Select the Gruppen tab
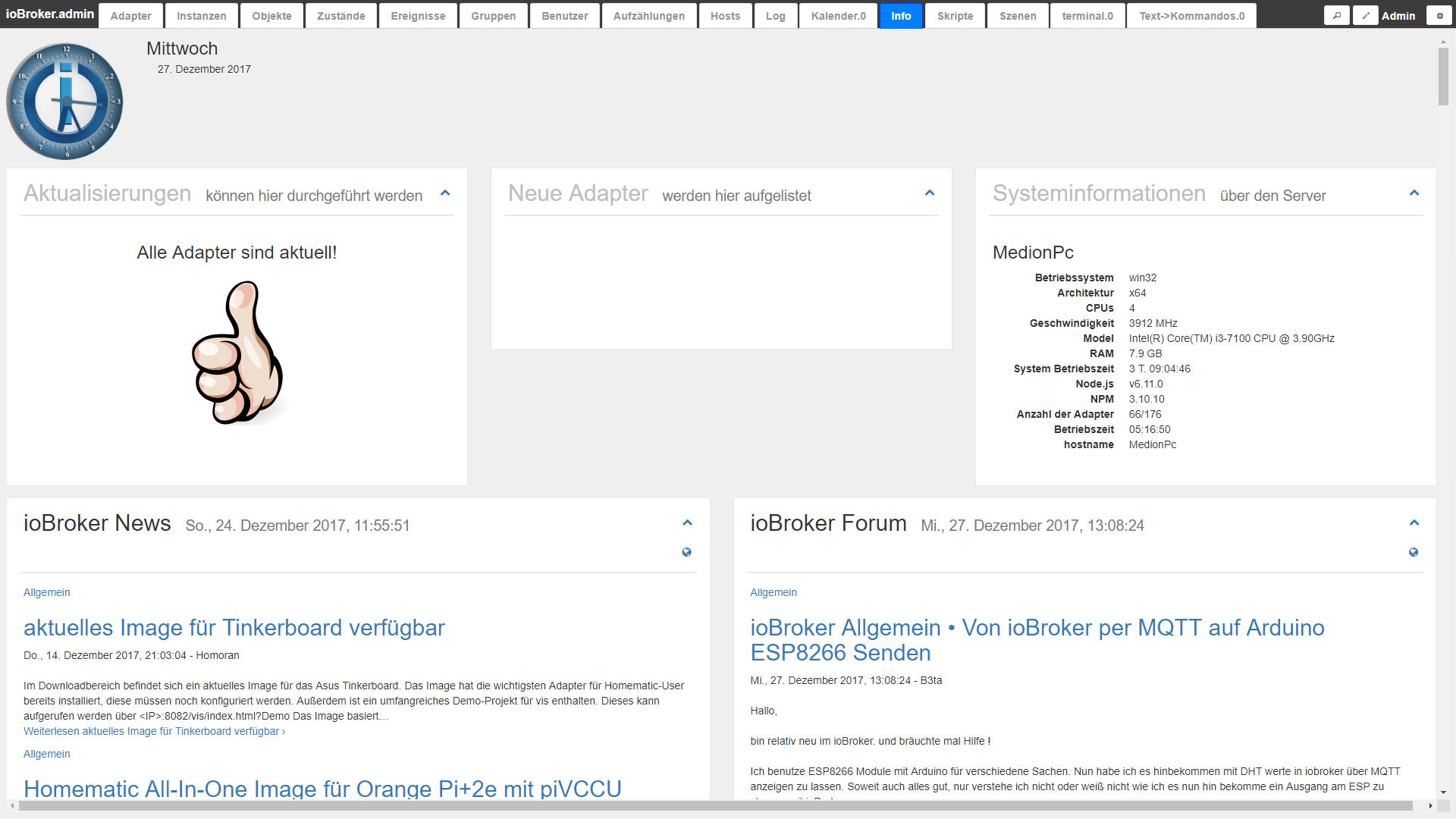This screenshot has width=1456, height=819. point(494,16)
